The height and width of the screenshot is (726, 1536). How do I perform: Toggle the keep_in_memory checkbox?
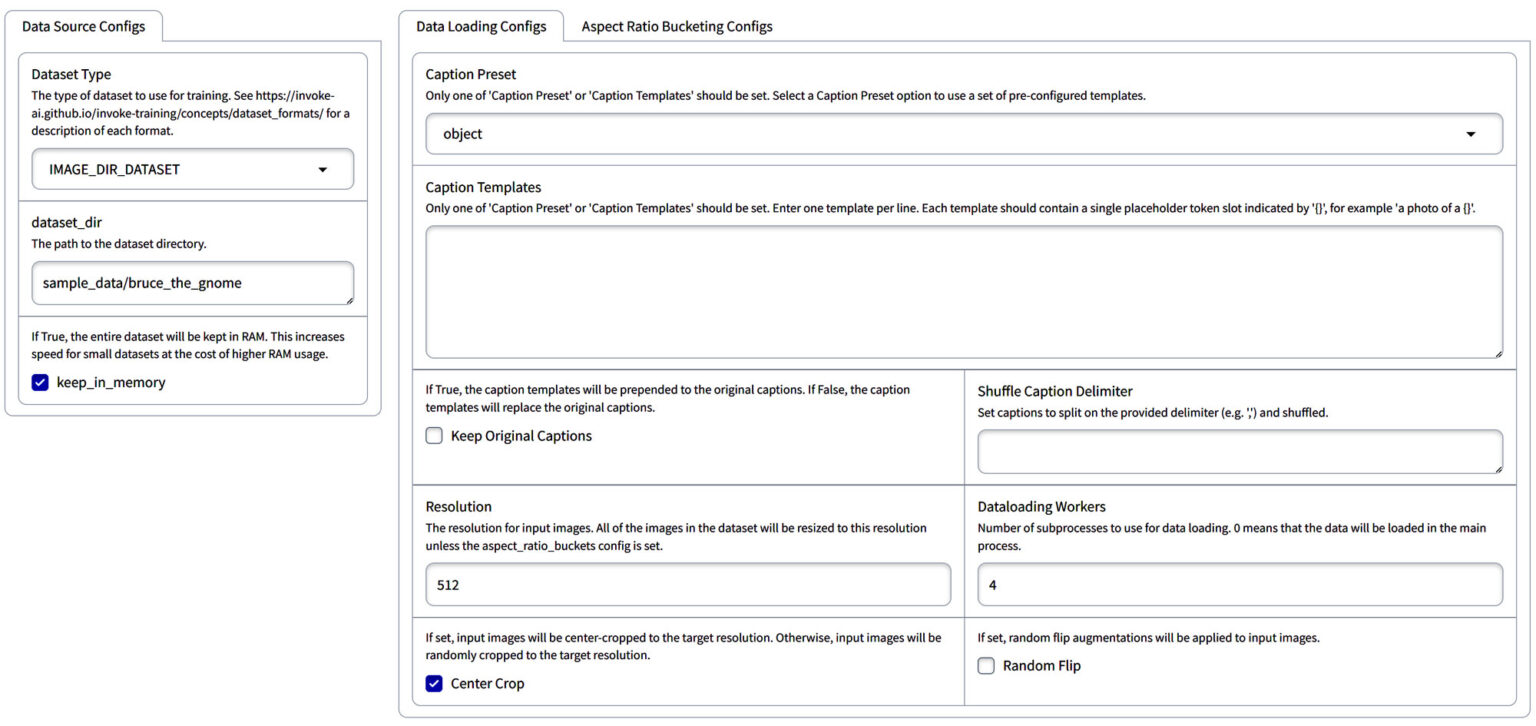click(x=40, y=382)
